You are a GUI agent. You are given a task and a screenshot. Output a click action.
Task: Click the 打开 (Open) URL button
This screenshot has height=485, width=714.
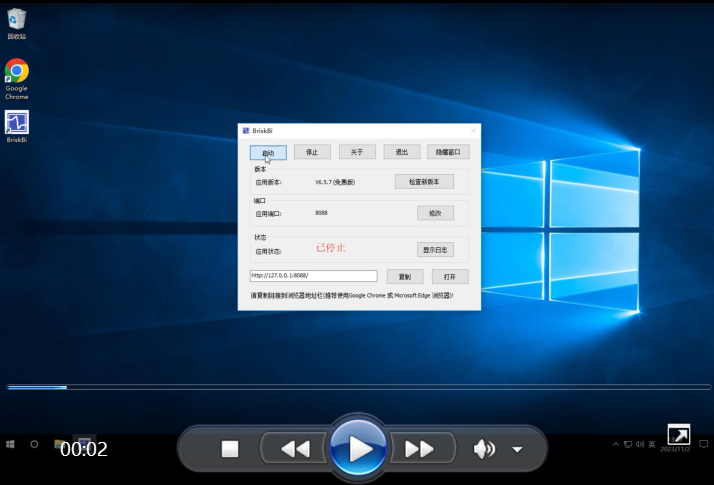[x=450, y=277]
